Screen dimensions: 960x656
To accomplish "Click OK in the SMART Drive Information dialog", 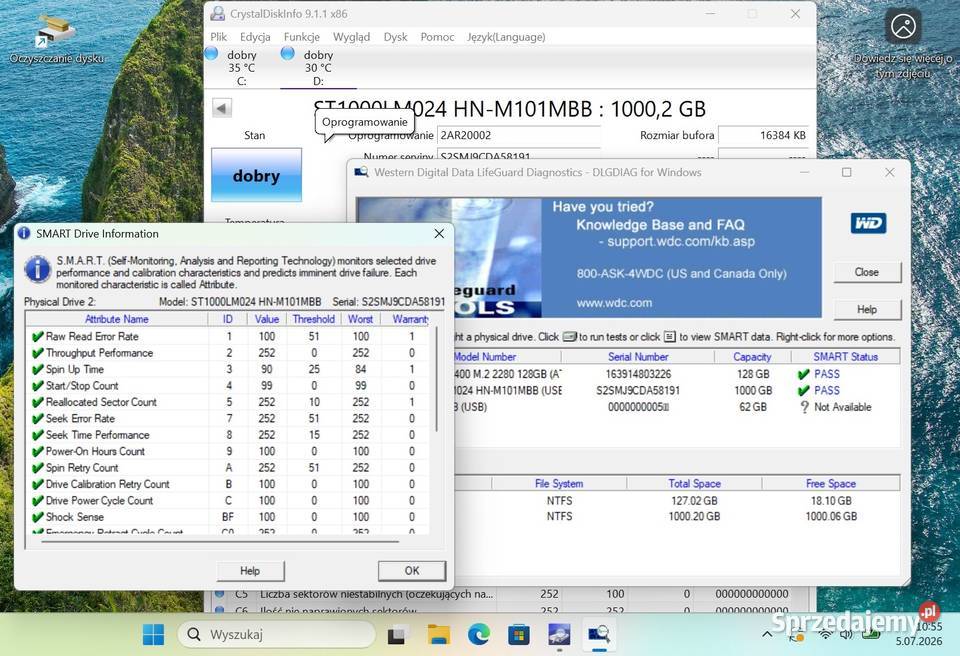I will 412,571.
